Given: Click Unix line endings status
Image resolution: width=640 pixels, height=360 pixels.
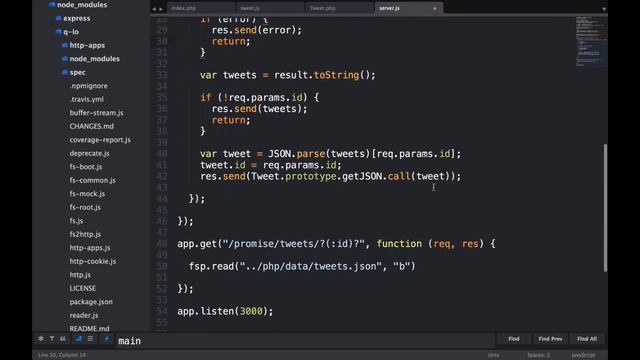Looking at the screenshot, I should tap(493, 355).
